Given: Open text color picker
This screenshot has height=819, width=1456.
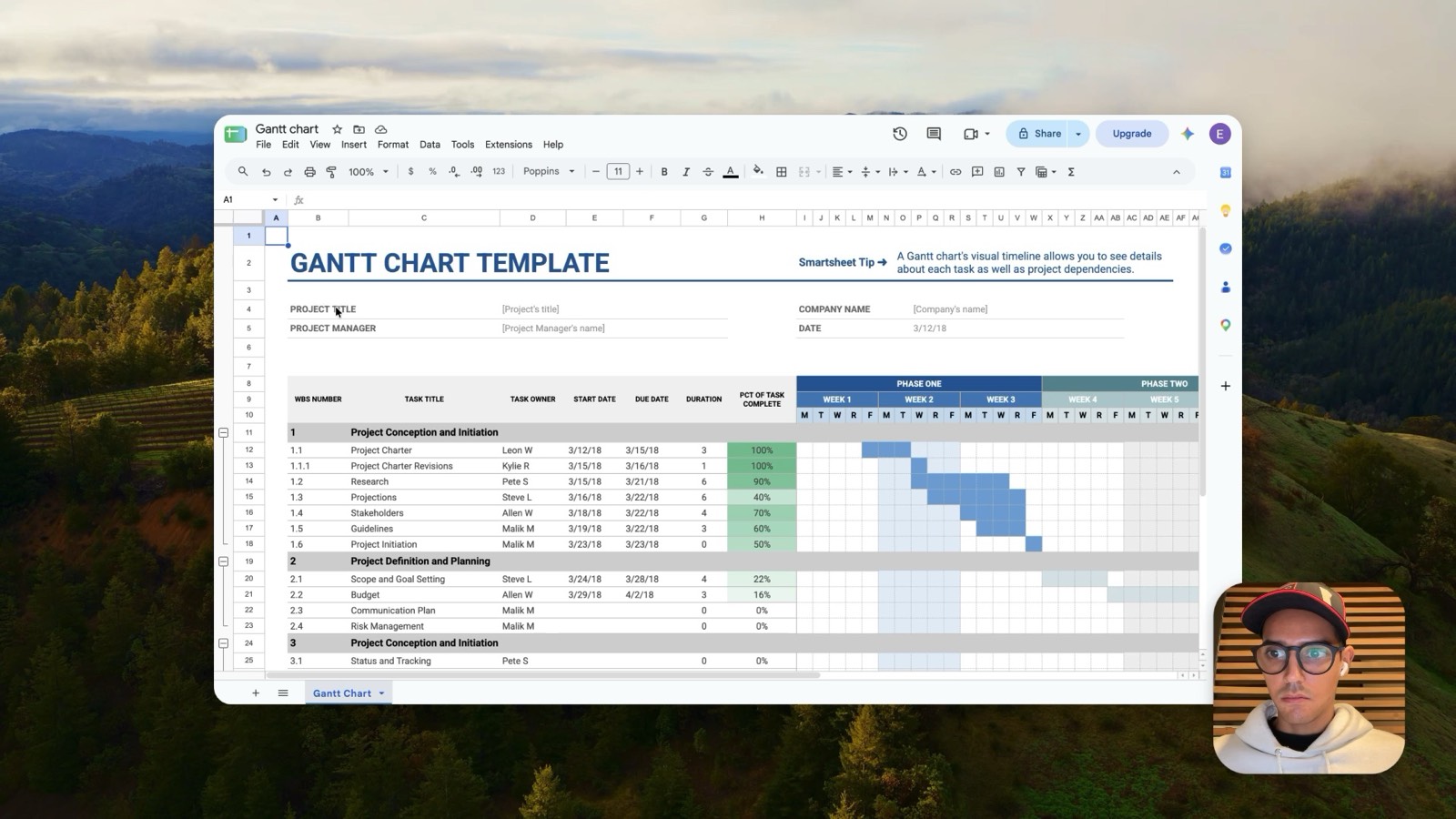Looking at the screenshot, I should click(730, 171).
